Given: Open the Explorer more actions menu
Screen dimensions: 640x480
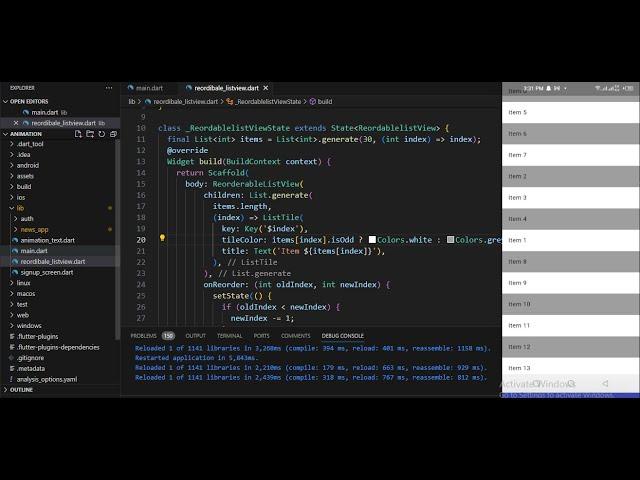Looking at the screenshot, I should point(109,88).
